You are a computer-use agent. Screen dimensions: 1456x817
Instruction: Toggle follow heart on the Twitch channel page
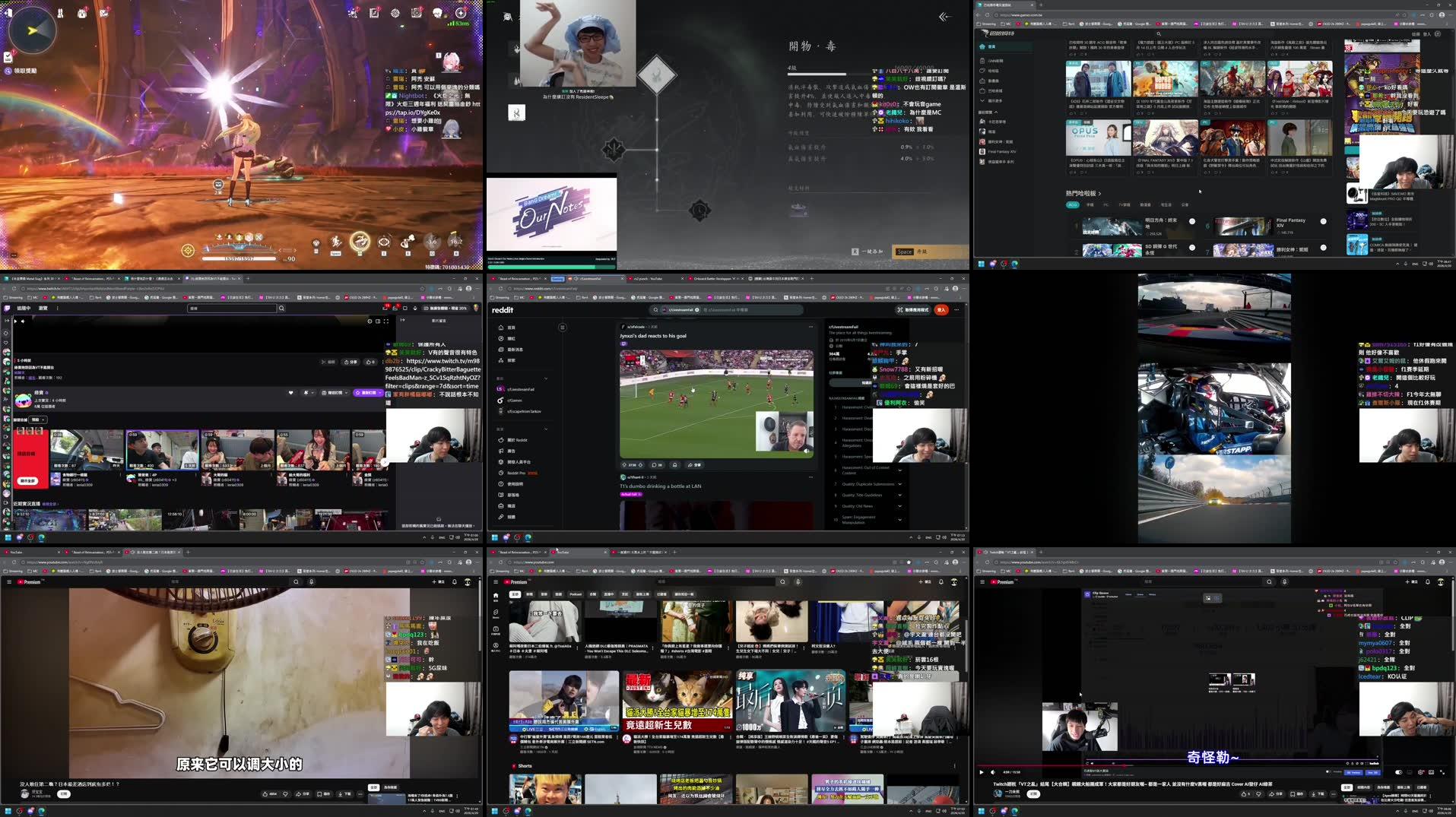click(x=291, y=392)
